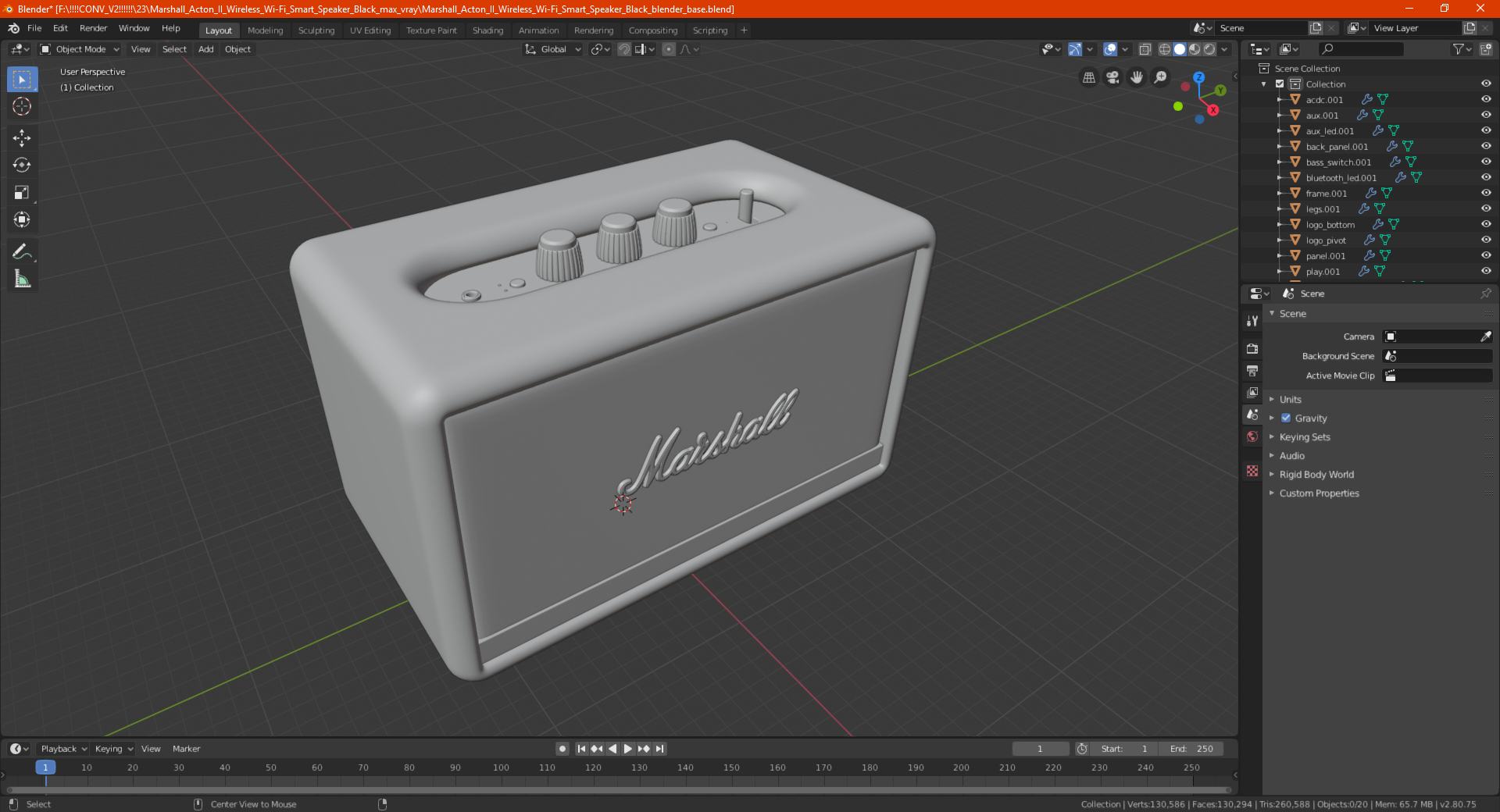1500x812 pixels.
Task: Toggle X-ray display
Action: pyautogui.click(x=1145, y=49)
